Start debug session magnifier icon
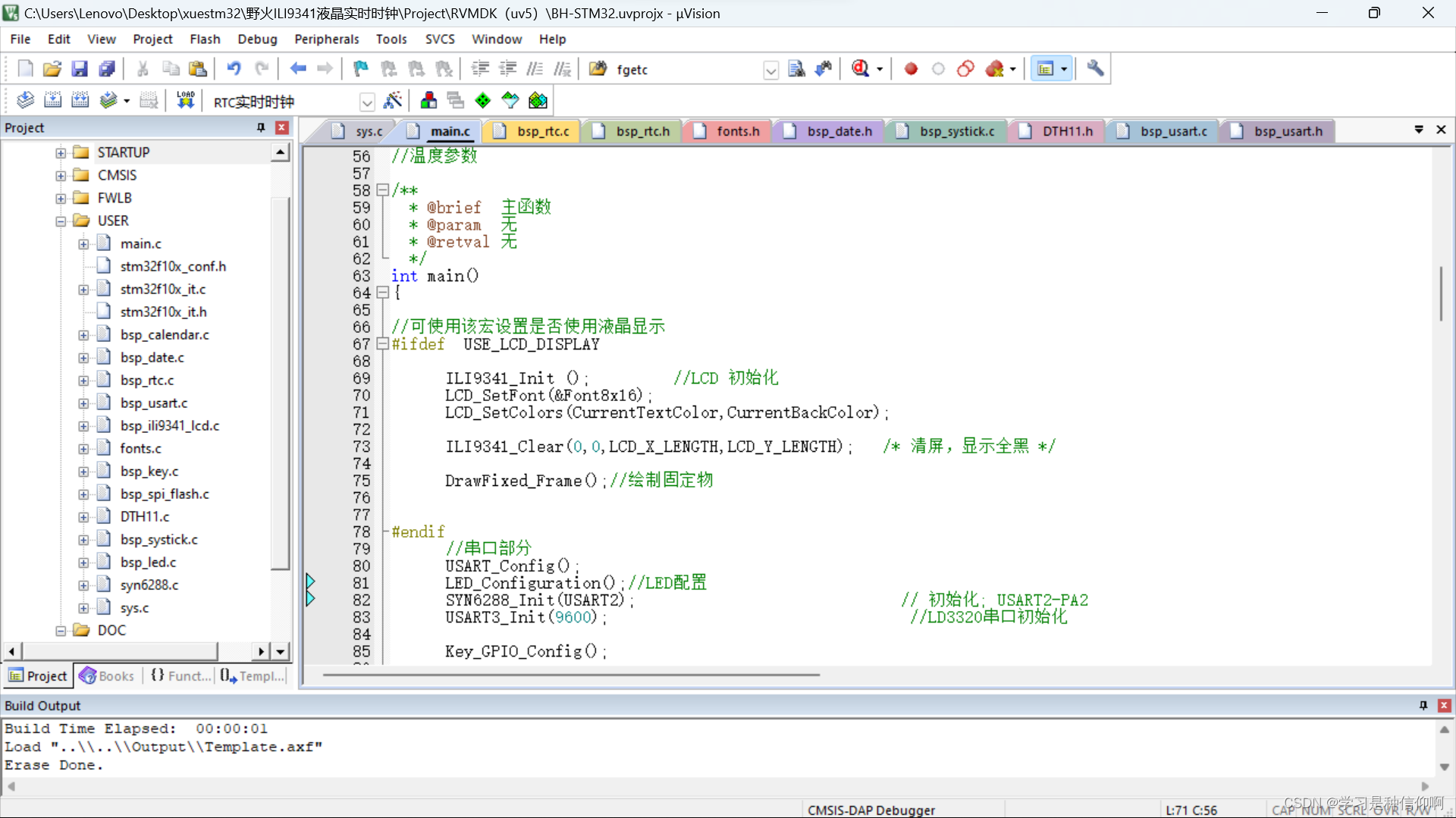This screenshot has width=1456, height=818. (861, 69)
